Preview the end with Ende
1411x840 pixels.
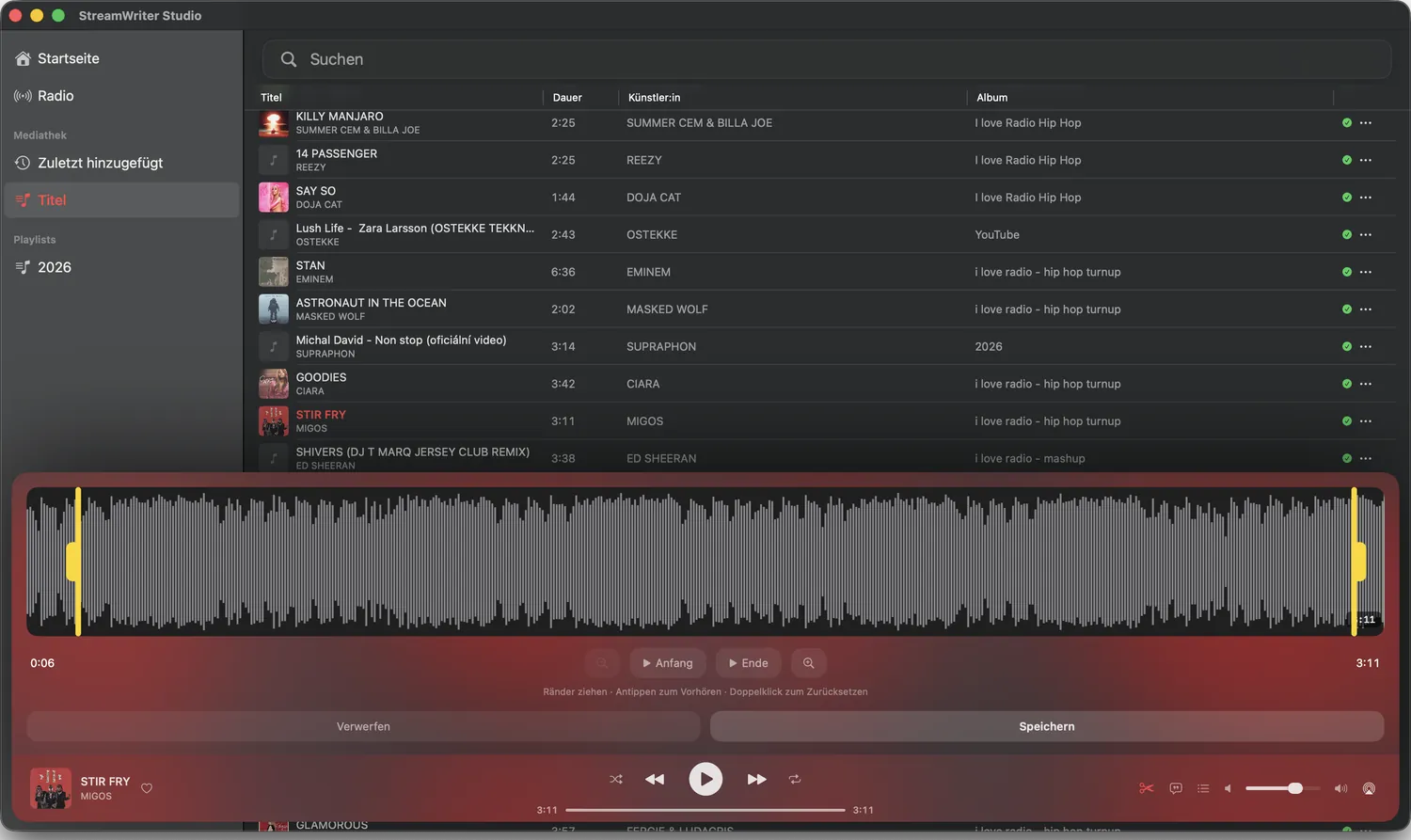[x=749, y=663]
